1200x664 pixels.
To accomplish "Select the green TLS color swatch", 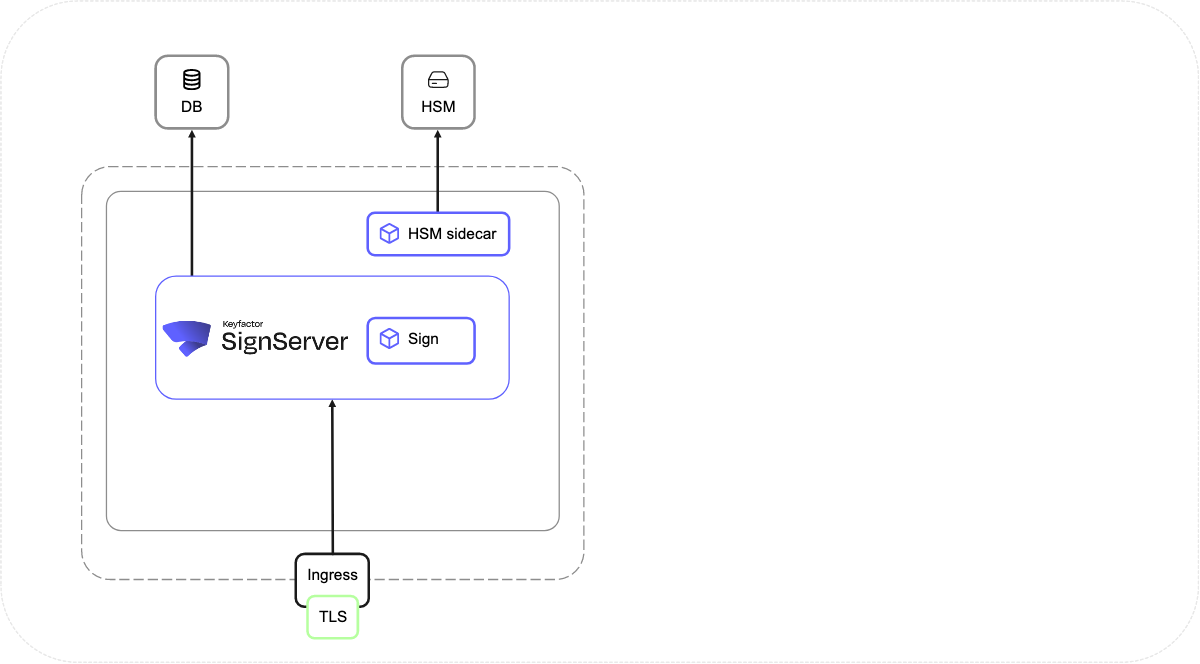I will (x=332, y=617).
